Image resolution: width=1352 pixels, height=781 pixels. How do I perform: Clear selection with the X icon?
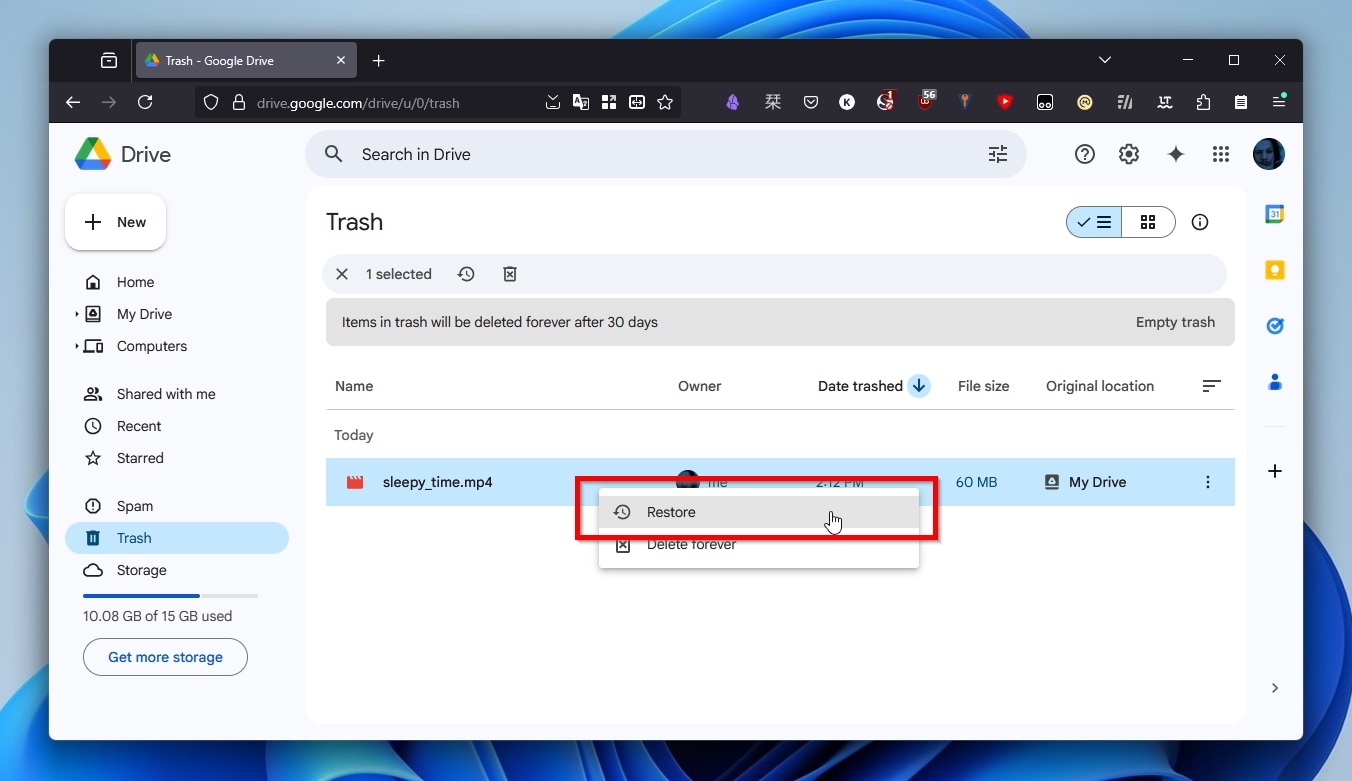[x=342, y=274]
